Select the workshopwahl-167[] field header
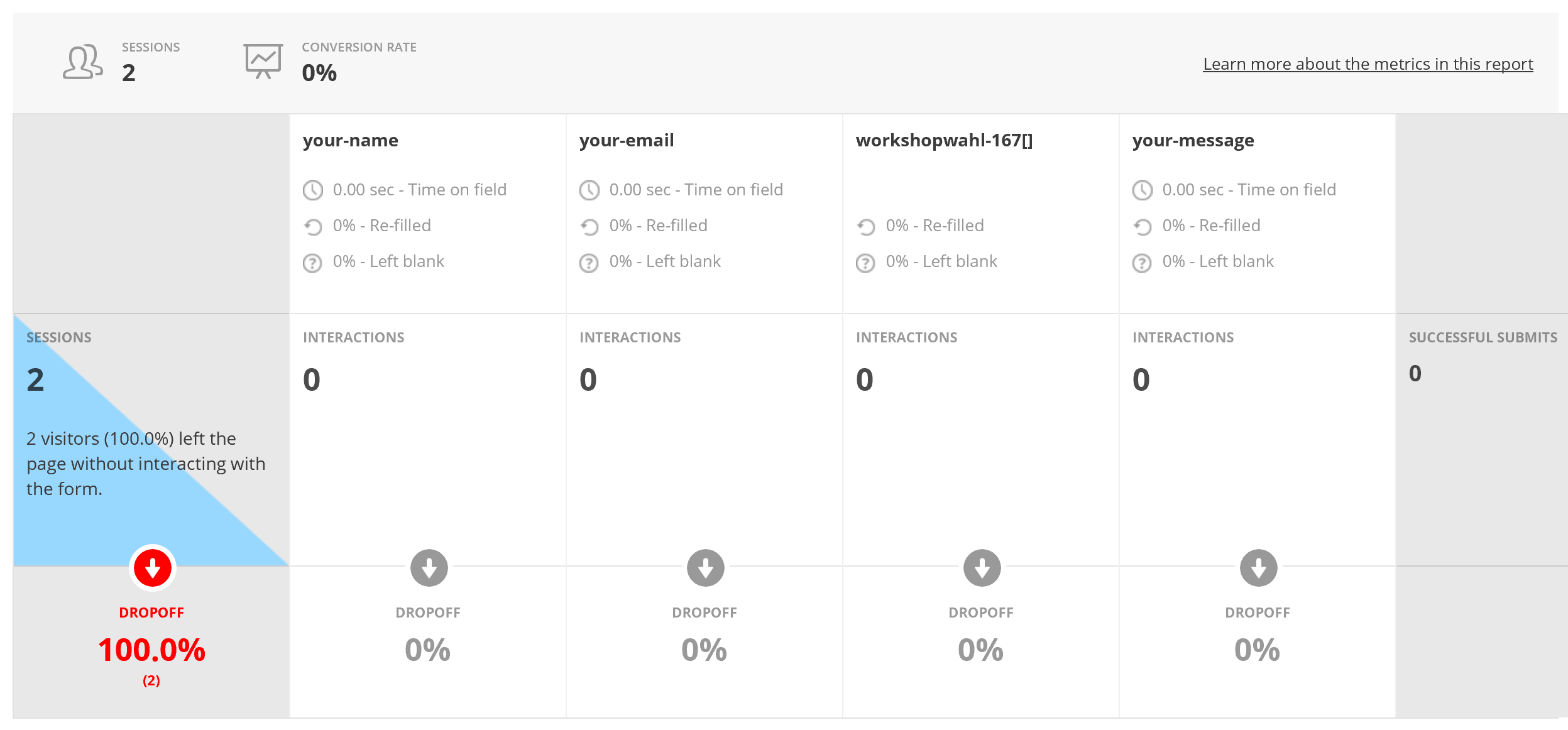The width and height of the screenshot is (1568, 730). click(944, 140)
